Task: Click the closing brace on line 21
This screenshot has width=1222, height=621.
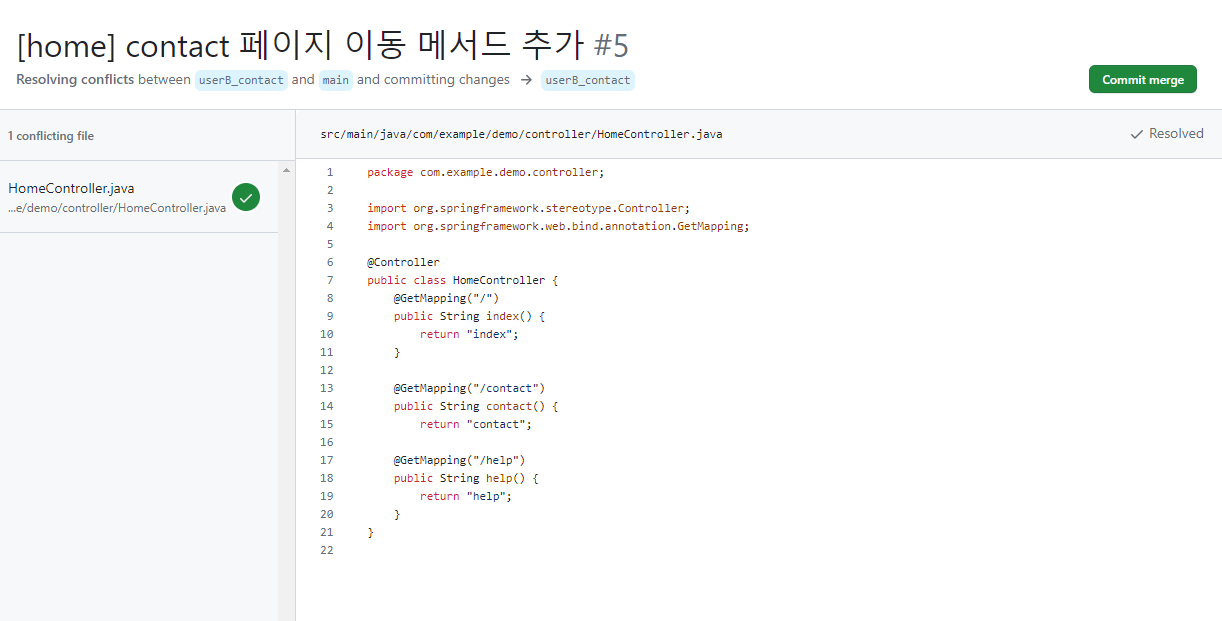Action: point(370,532)
